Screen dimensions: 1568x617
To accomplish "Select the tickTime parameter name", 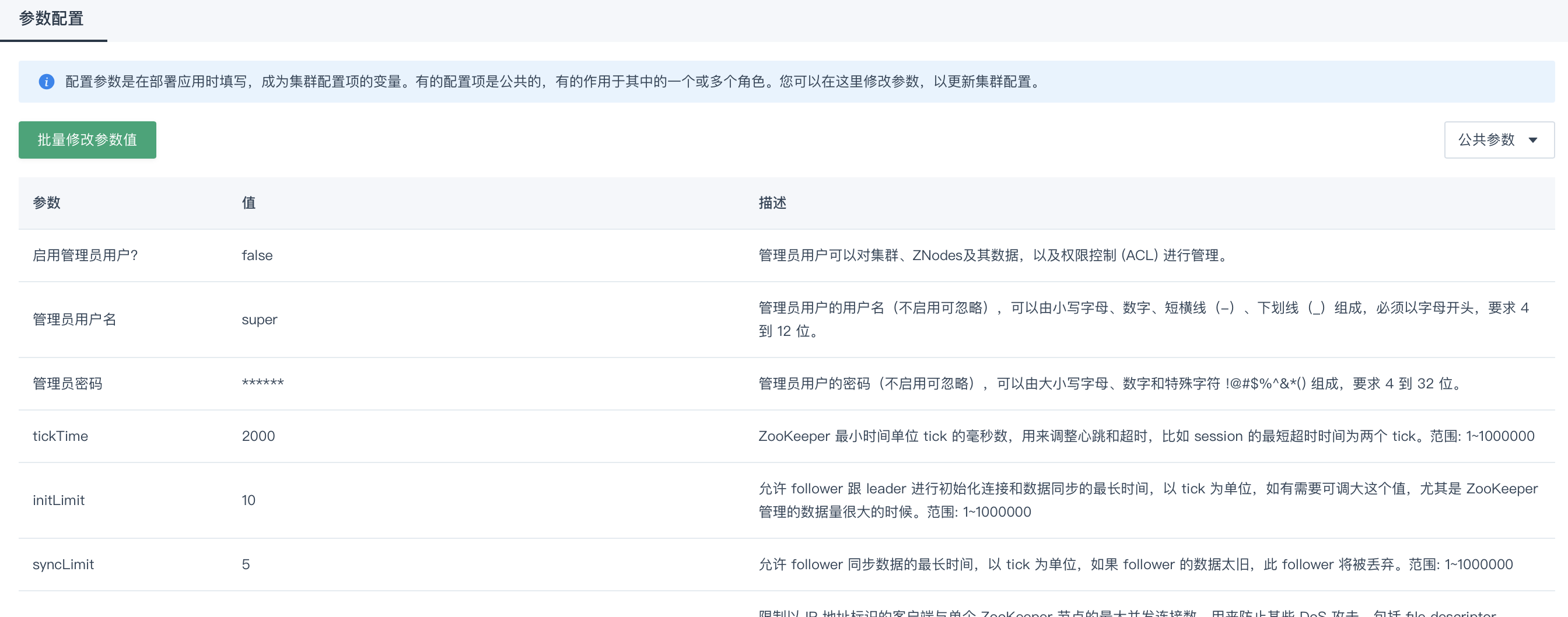I will [60, 436].
